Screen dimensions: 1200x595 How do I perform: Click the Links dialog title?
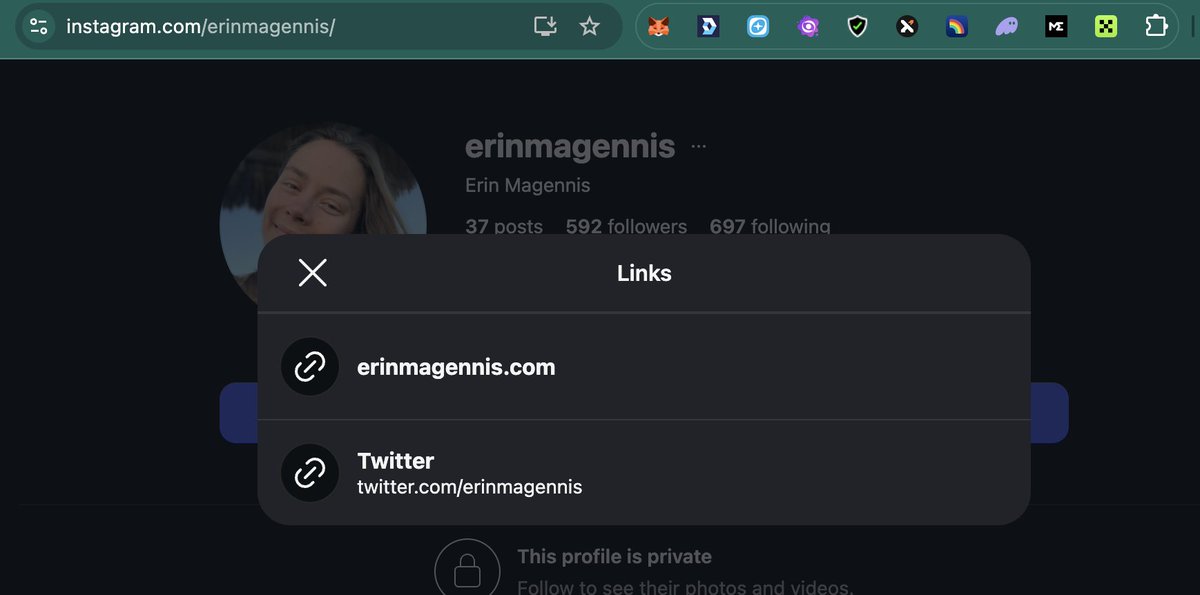[644, 273]
